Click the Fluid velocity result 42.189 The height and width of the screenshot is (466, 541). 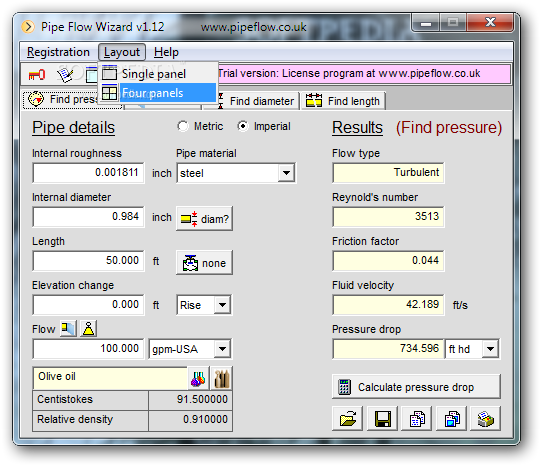[388, 305]
